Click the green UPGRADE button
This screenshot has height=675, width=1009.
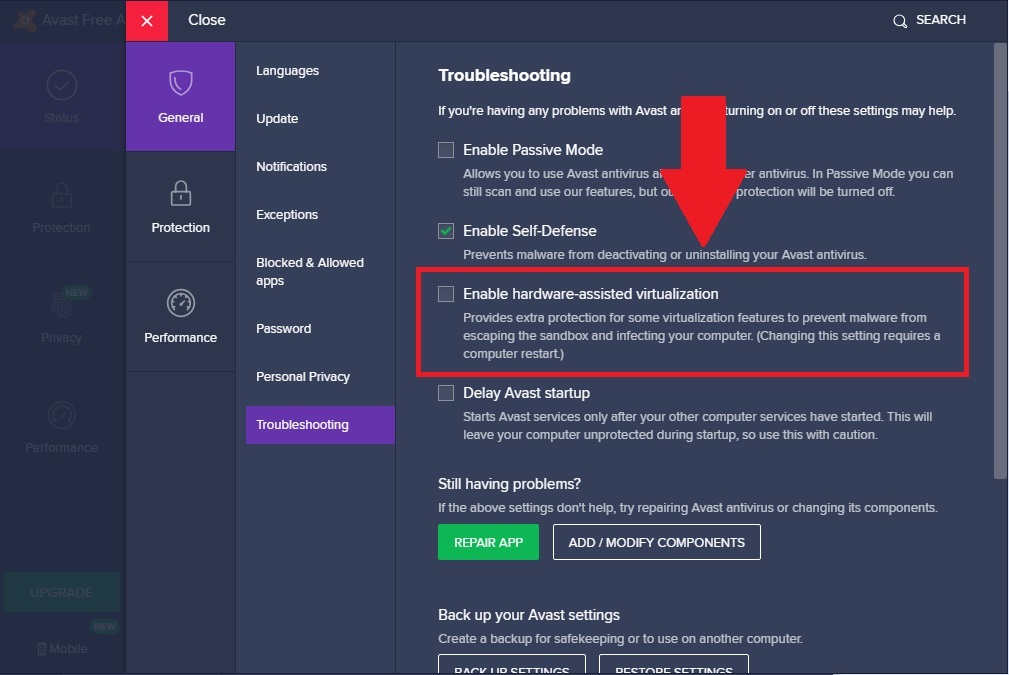pos(61,592)
